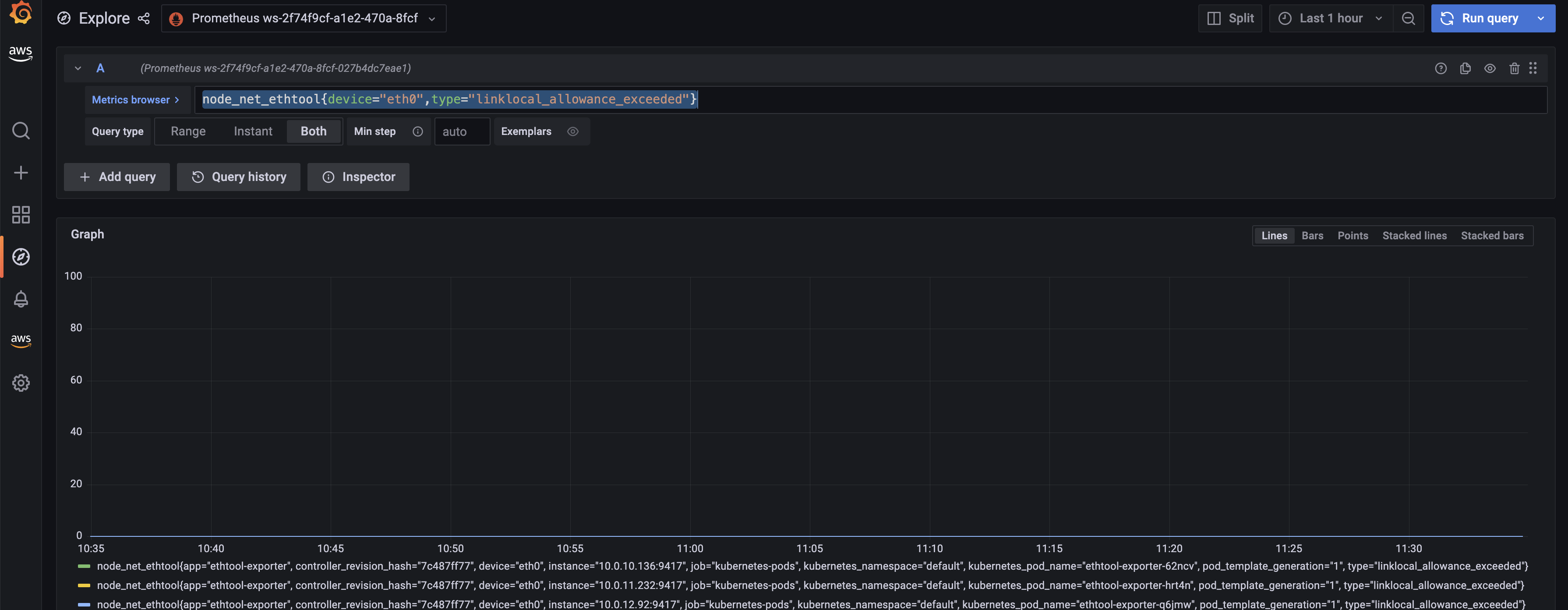Click the 100 y-axis label
This screenshot has height=610, width=1568.
(x=73, y=277)
